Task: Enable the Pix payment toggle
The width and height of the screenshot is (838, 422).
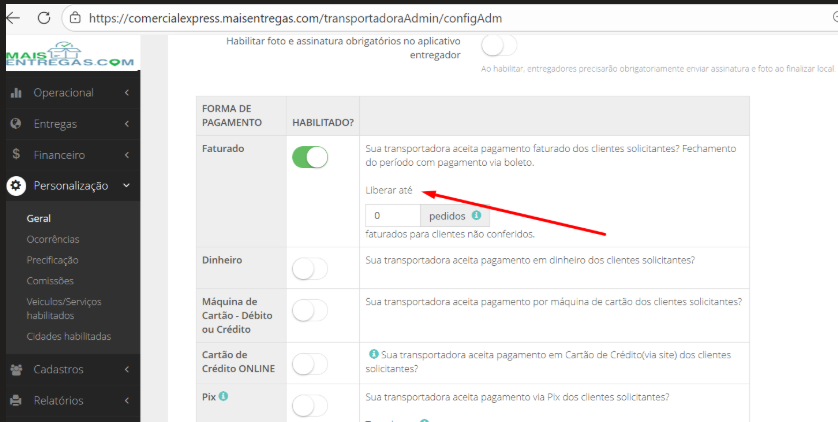Action: (310, 405)
